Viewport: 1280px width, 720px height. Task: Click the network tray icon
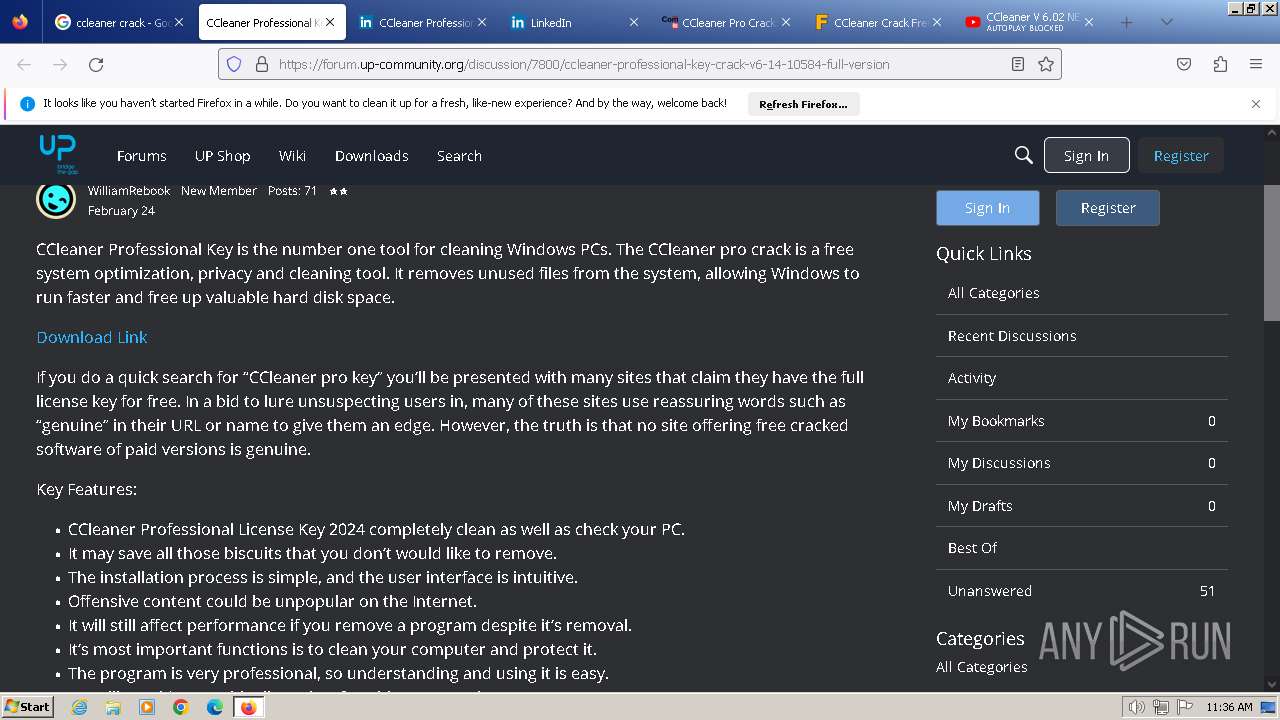(x=1161, y=707)
